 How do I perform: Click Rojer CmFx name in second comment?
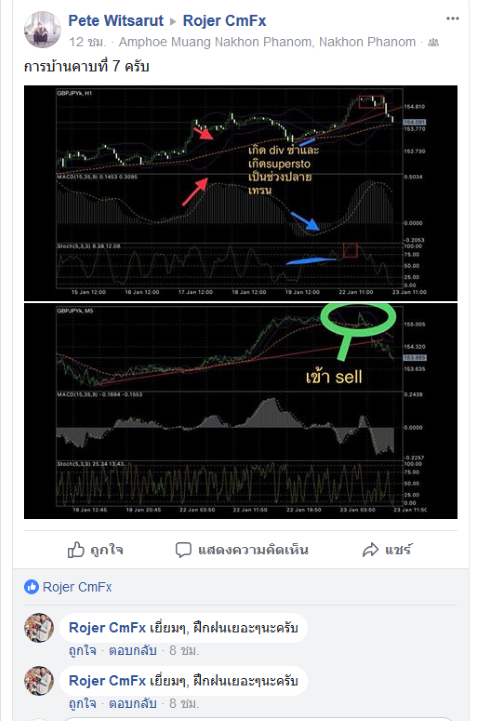click(x=107, y=681)
